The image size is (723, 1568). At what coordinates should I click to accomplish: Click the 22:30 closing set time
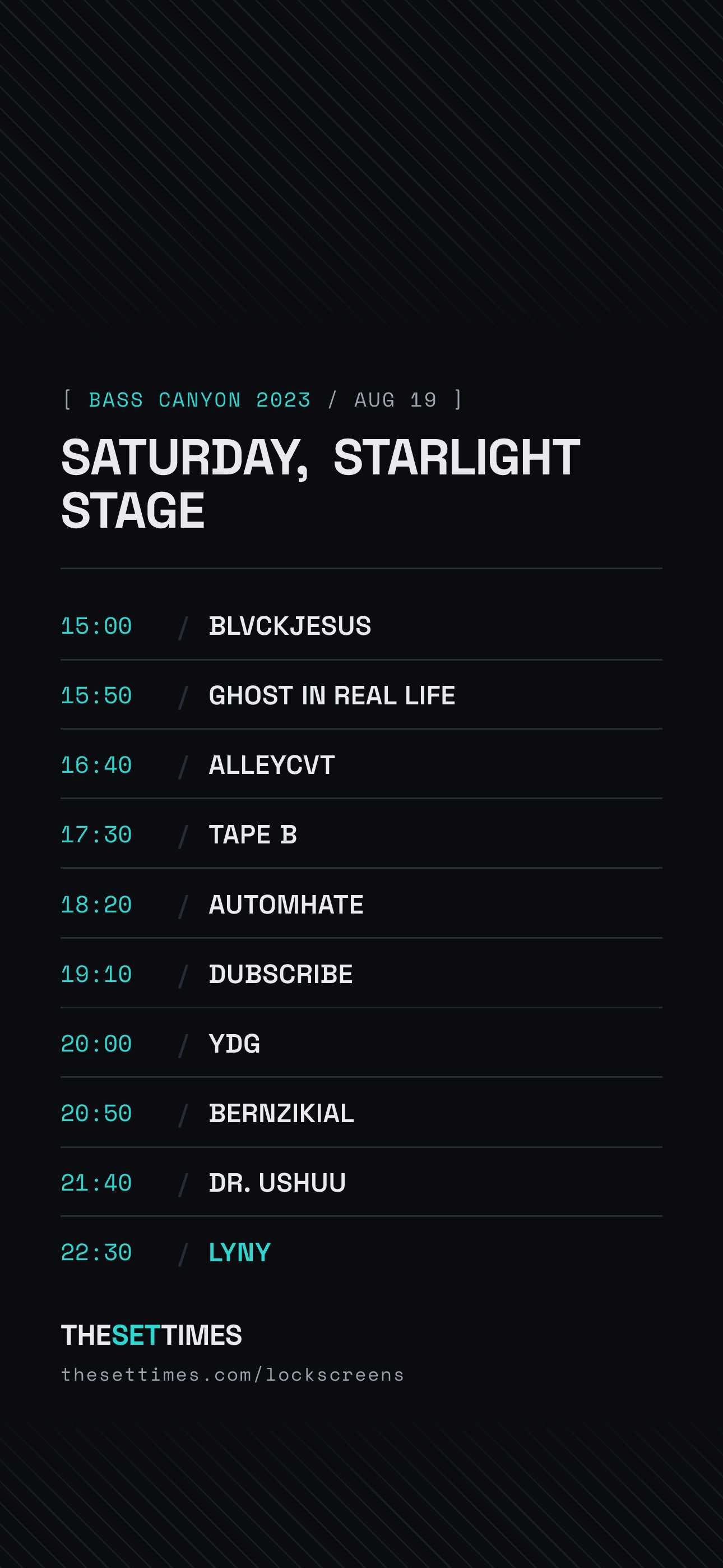click(x=96, y=1252)
